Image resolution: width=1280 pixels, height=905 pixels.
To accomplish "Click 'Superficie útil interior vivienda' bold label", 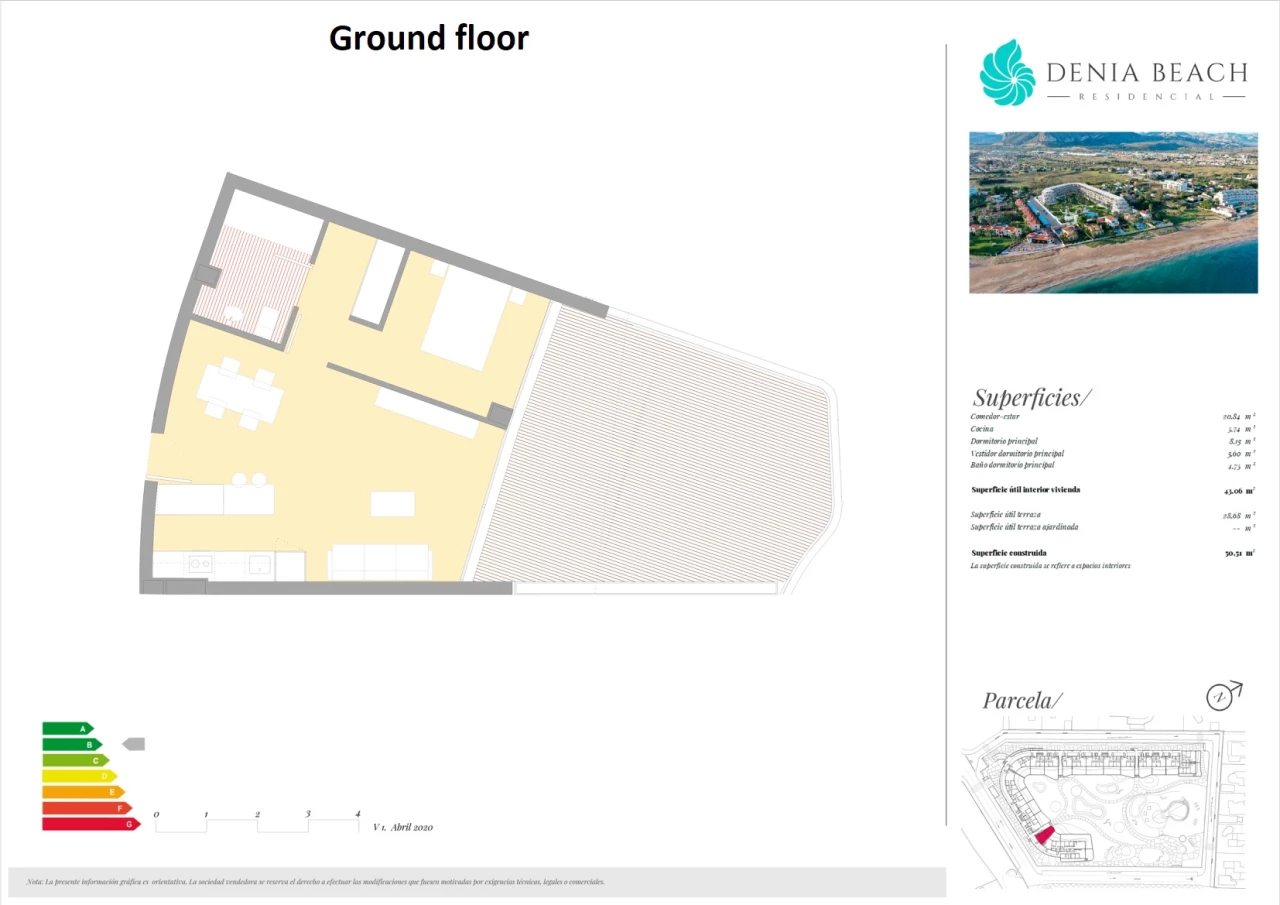I will pyautogui.click(x=1026, y=490).
